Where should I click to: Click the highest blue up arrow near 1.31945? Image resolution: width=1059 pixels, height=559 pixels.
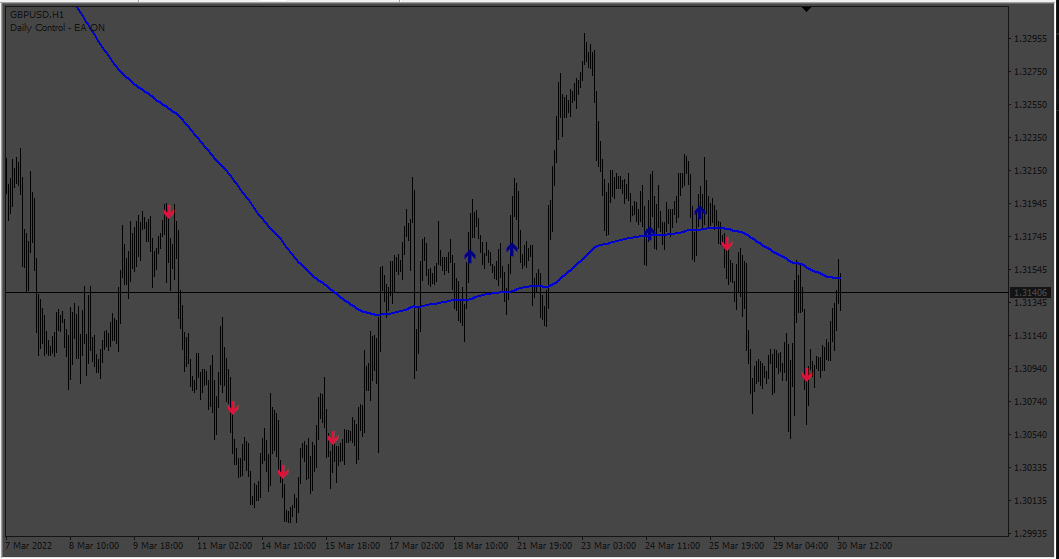(700, 212)
